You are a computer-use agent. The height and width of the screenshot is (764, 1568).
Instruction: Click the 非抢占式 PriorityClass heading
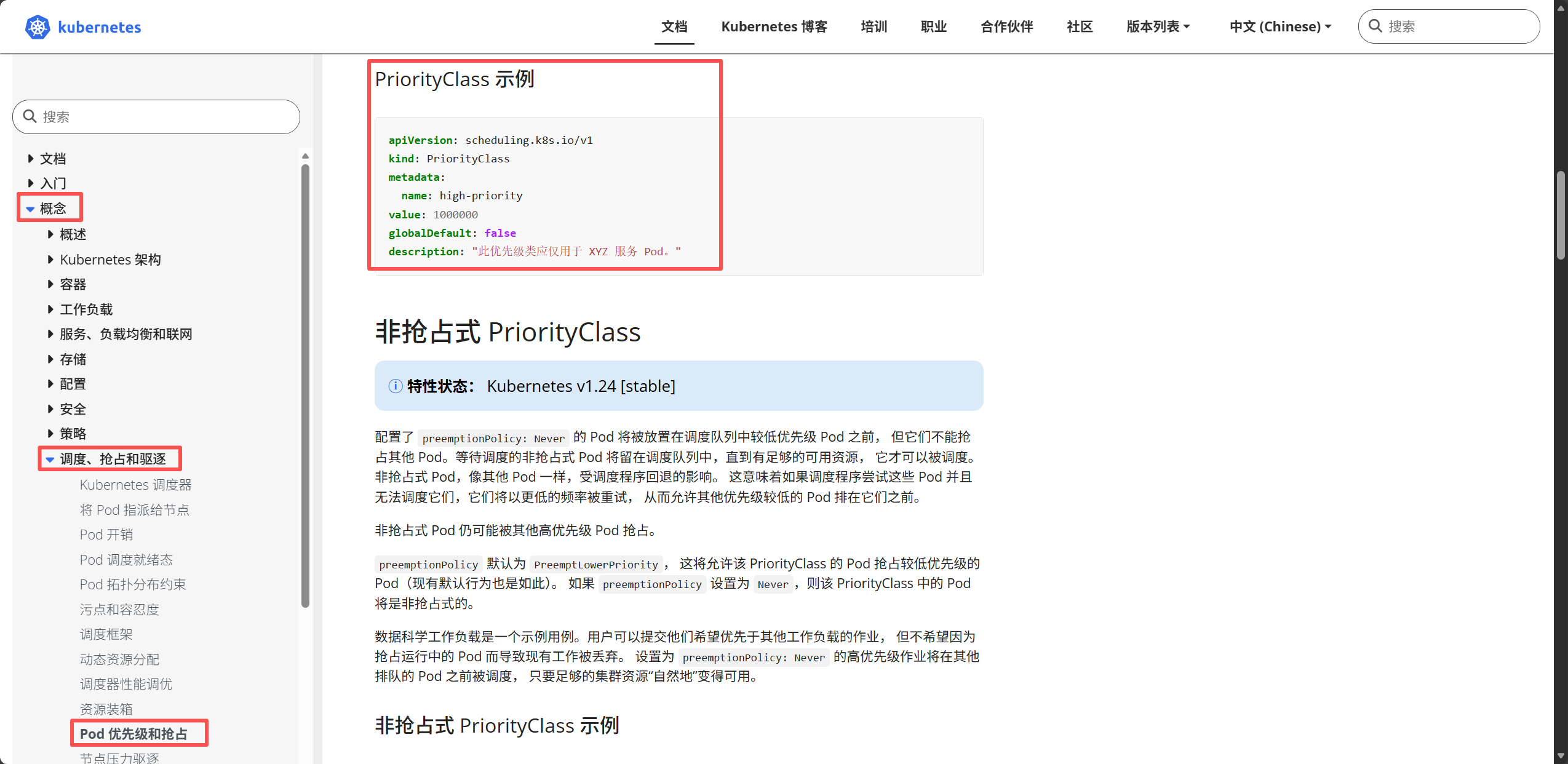(x=507, y=332)
